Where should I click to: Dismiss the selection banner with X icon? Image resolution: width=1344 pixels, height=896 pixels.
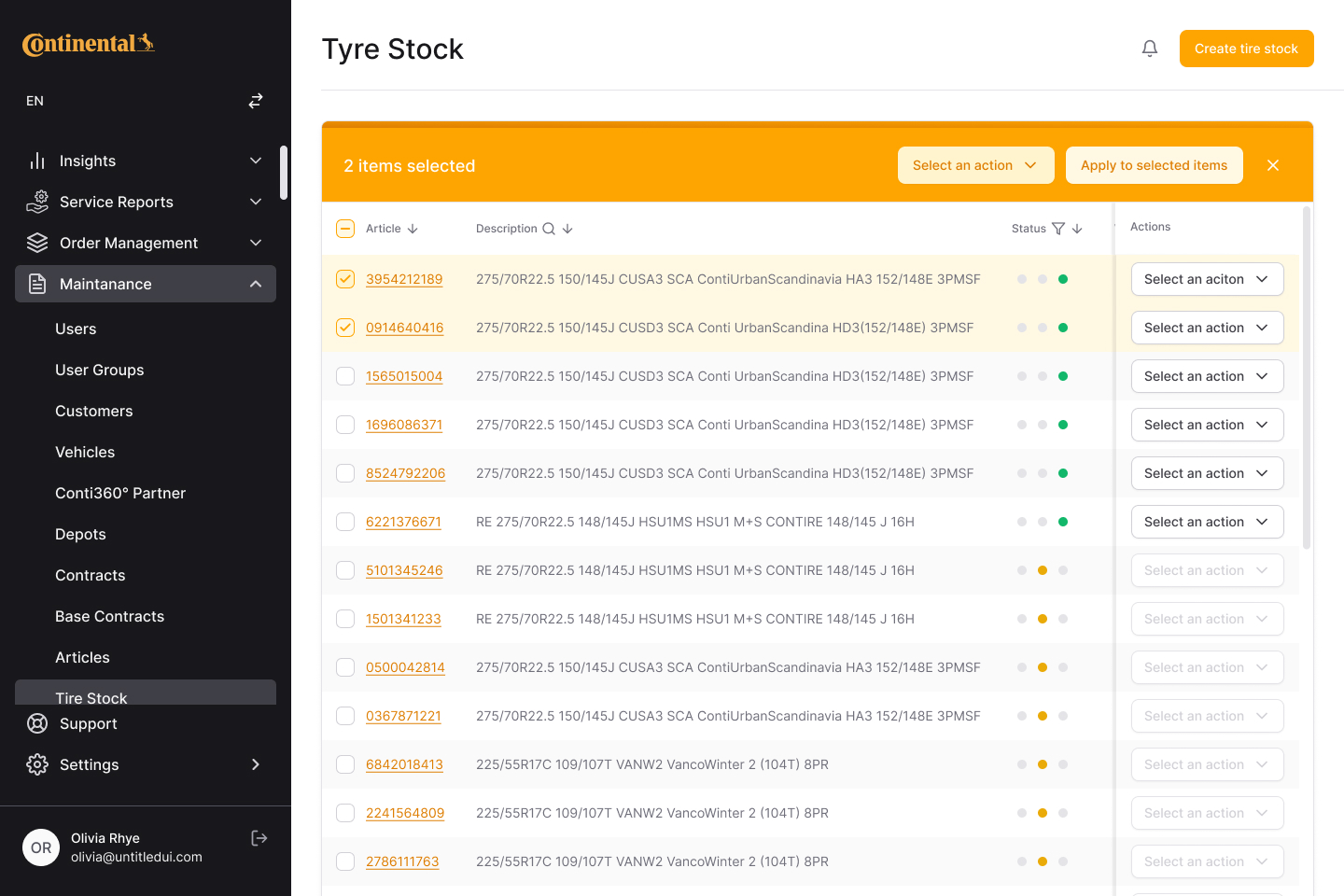[x=1273, y=165]
